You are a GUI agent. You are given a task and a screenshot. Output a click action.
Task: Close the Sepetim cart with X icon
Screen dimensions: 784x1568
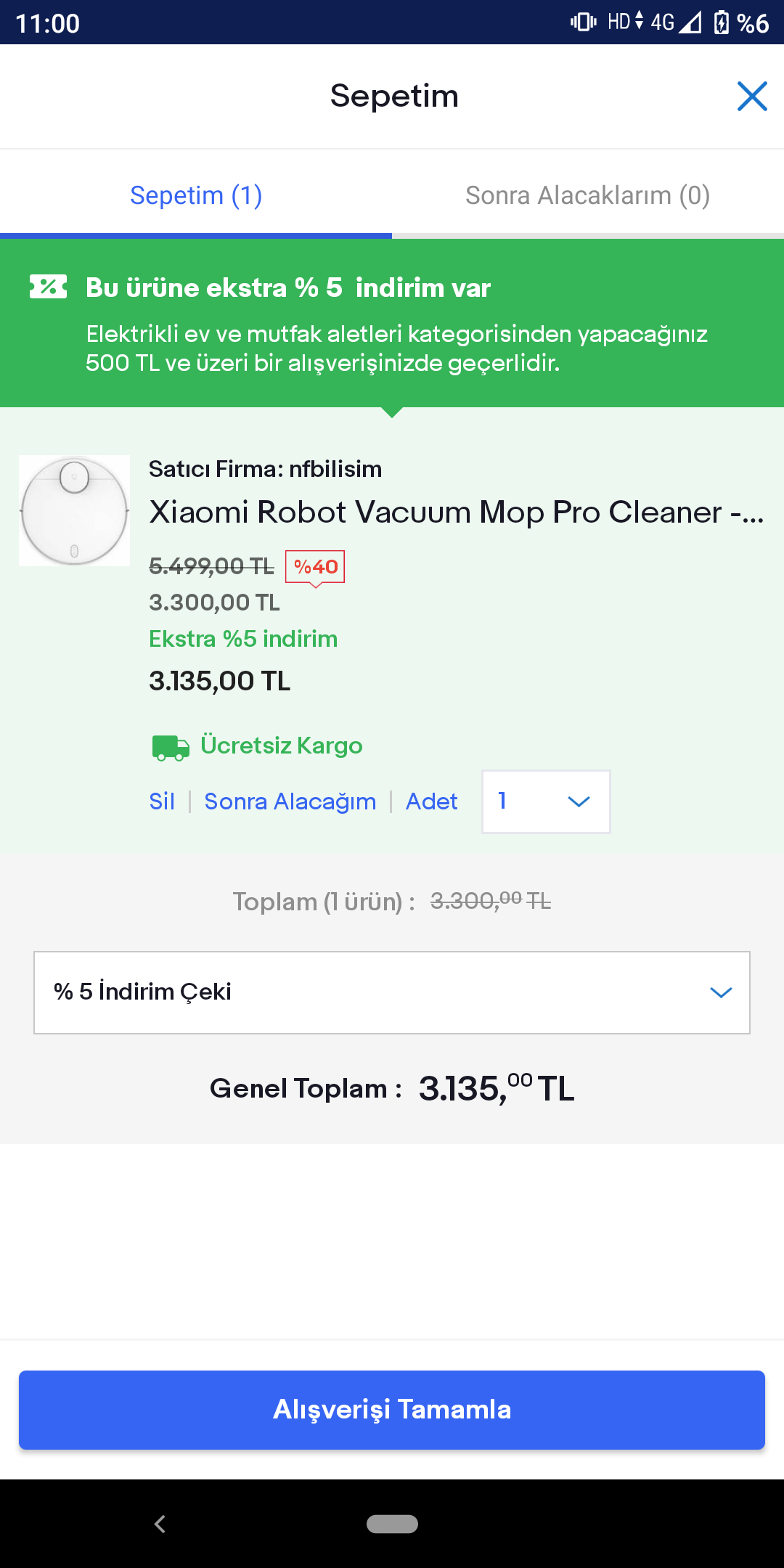pos(752,96)
